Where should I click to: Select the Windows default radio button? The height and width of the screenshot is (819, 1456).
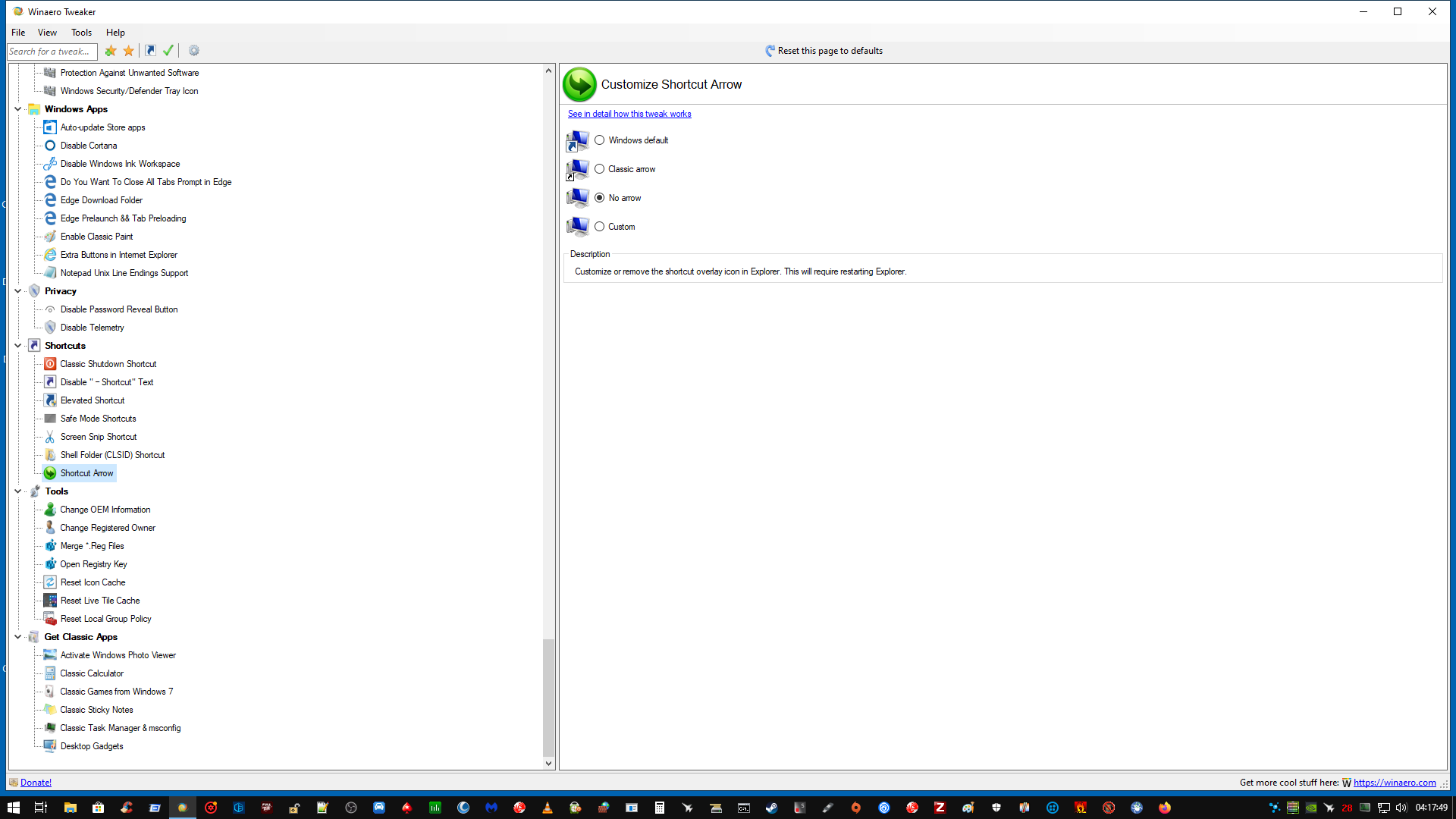tap(600, 140)
